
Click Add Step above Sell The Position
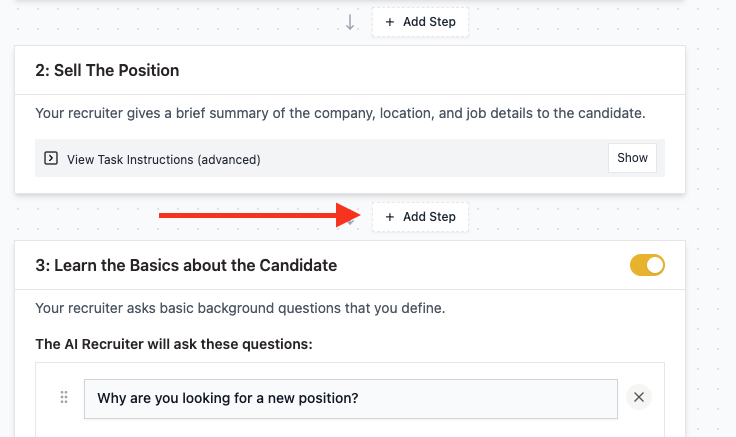[x=420, y=22]
